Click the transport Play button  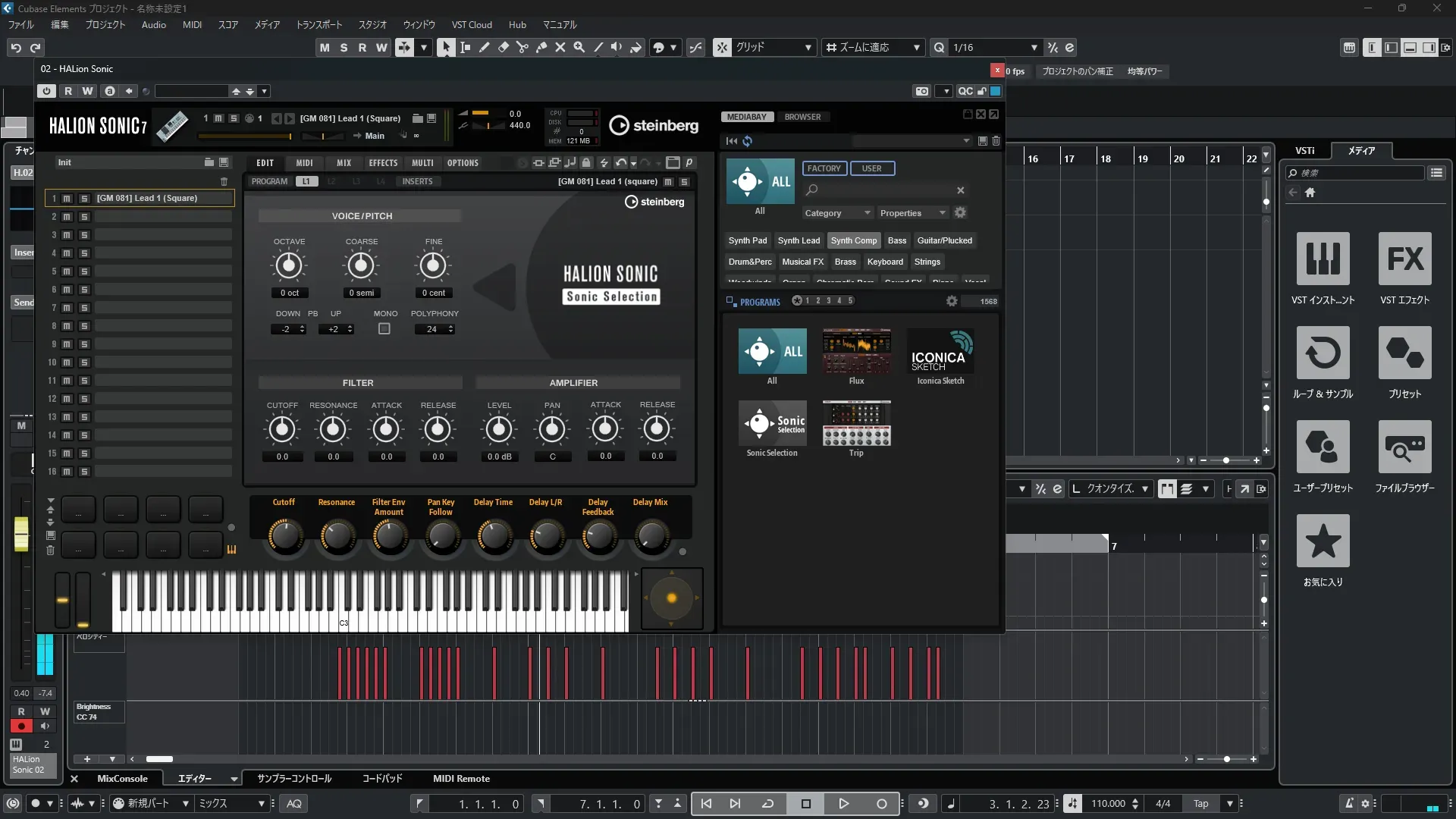tap(843, 804)
